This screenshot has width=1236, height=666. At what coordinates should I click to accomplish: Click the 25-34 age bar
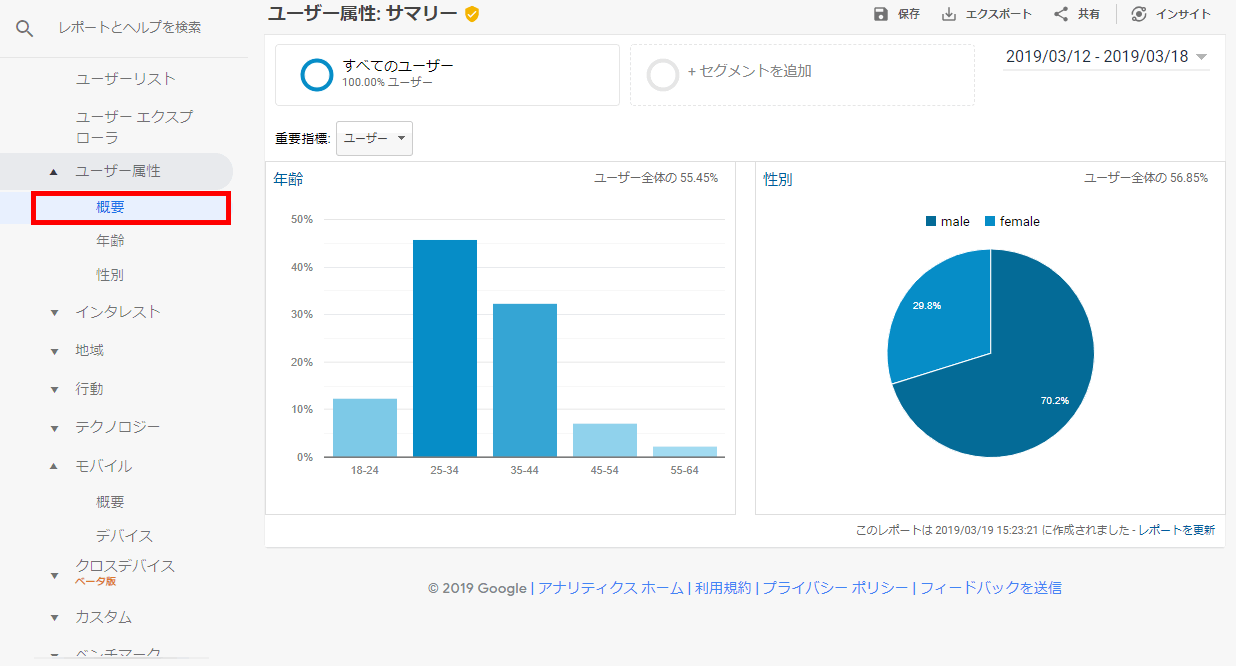click(x=445, y=348)
